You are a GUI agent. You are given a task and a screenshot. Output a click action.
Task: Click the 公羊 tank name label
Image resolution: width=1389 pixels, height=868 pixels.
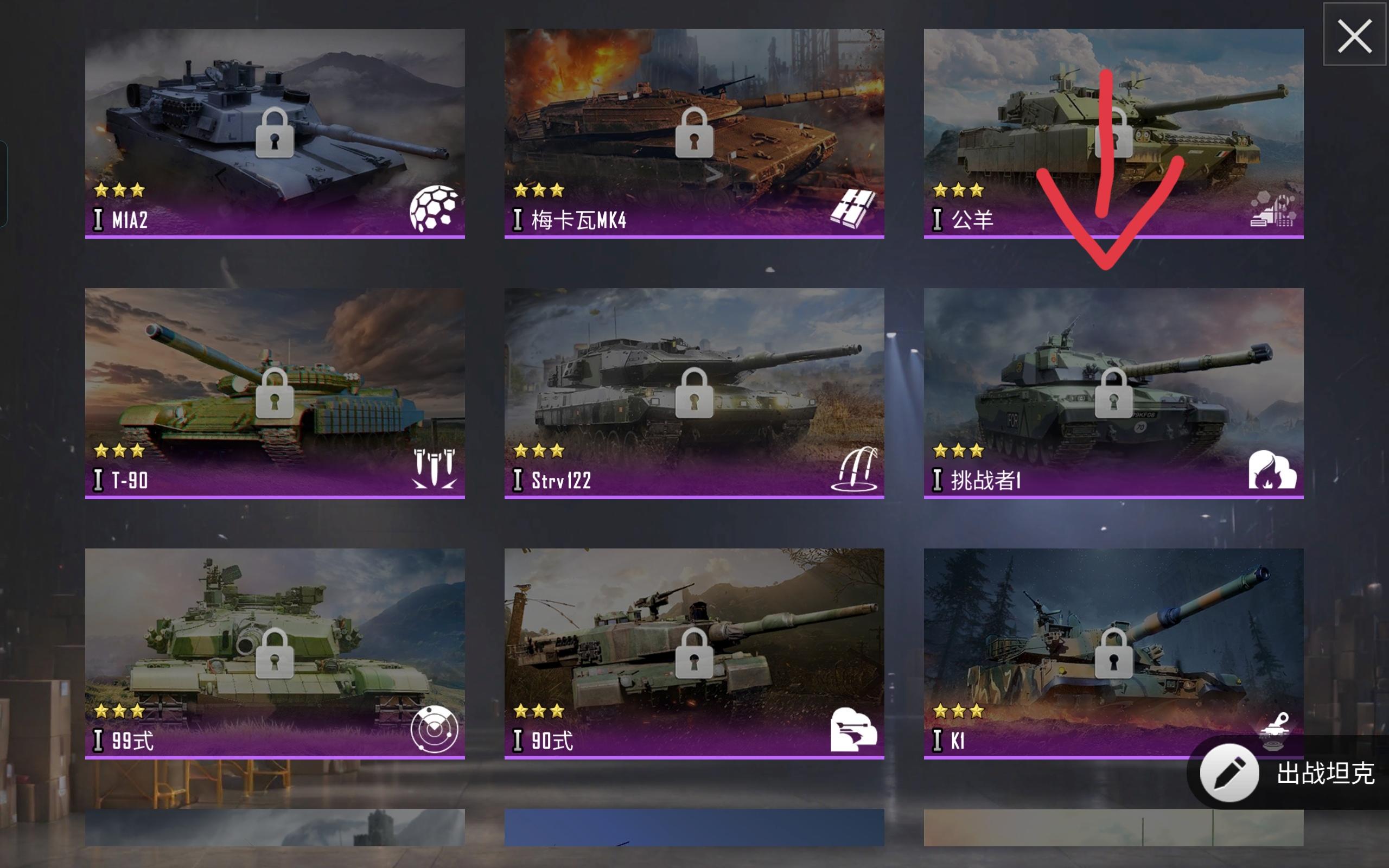pyautogui.click(x=972, y=219)
